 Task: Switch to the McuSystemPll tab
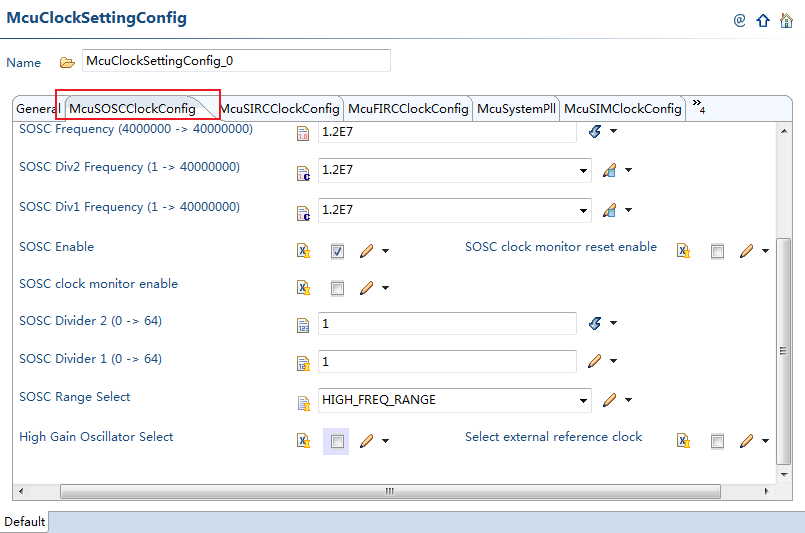(516, 109)
